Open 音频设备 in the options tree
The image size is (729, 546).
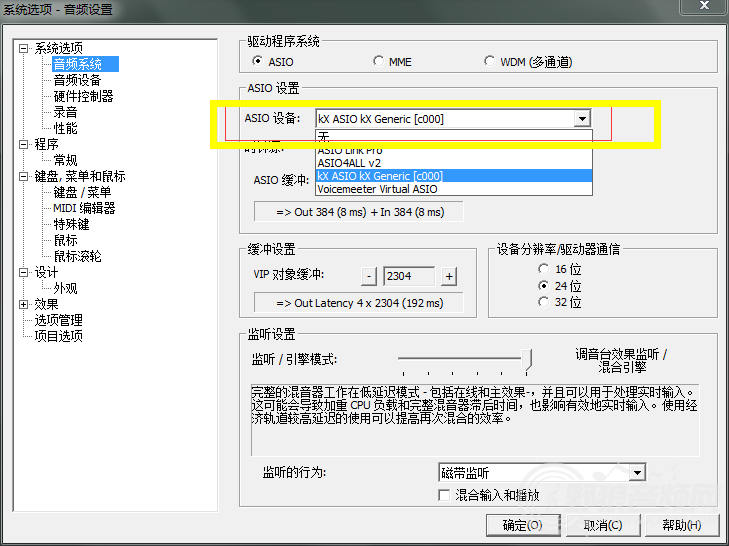click(x=77, y=80)
